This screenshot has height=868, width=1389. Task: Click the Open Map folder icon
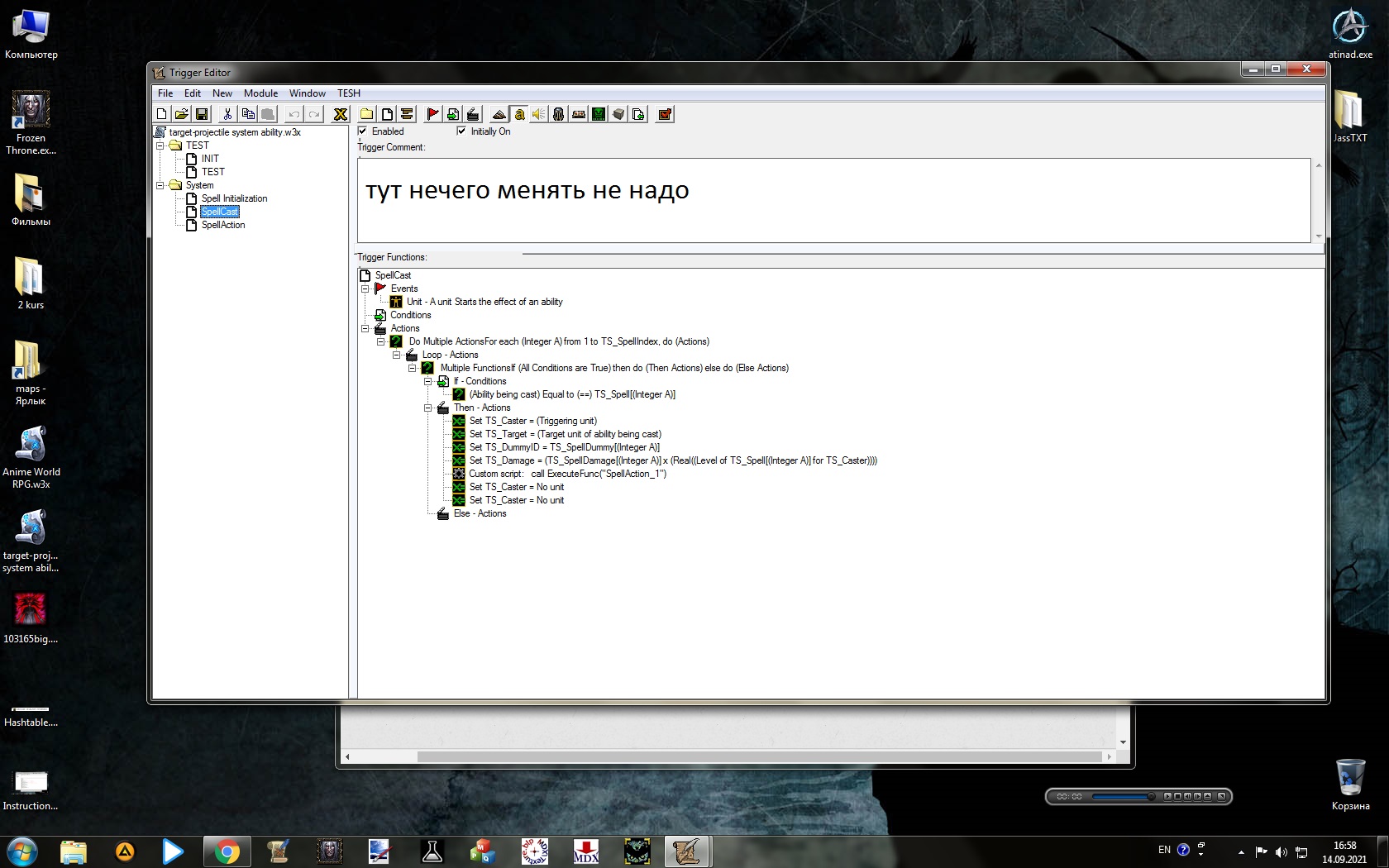point(182,114)
